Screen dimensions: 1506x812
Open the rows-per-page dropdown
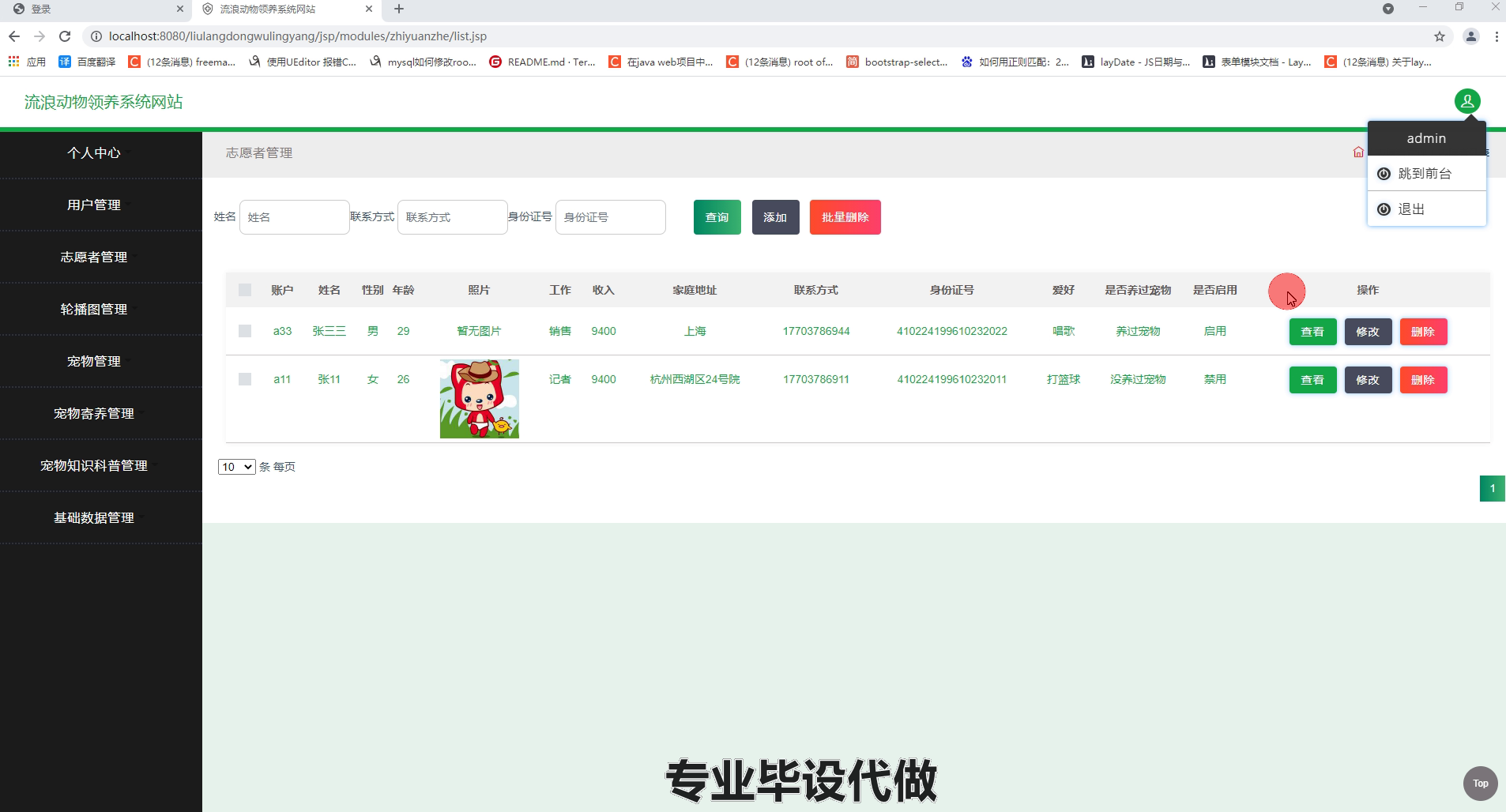coord(236,467)
